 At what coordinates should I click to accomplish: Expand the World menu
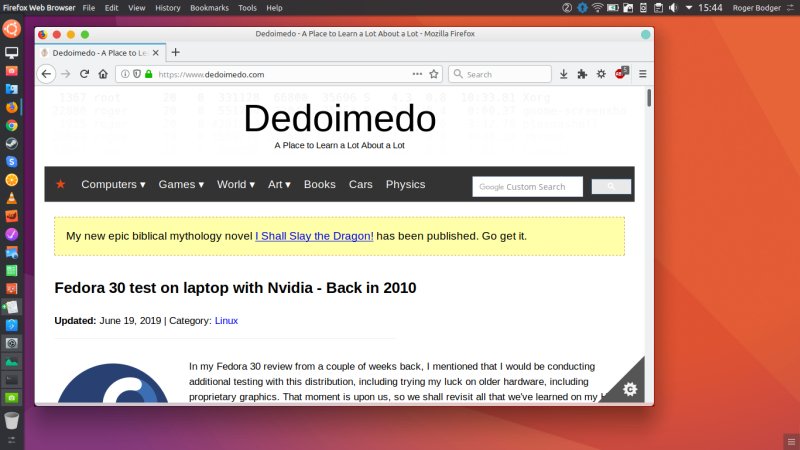tap(236, 184)
